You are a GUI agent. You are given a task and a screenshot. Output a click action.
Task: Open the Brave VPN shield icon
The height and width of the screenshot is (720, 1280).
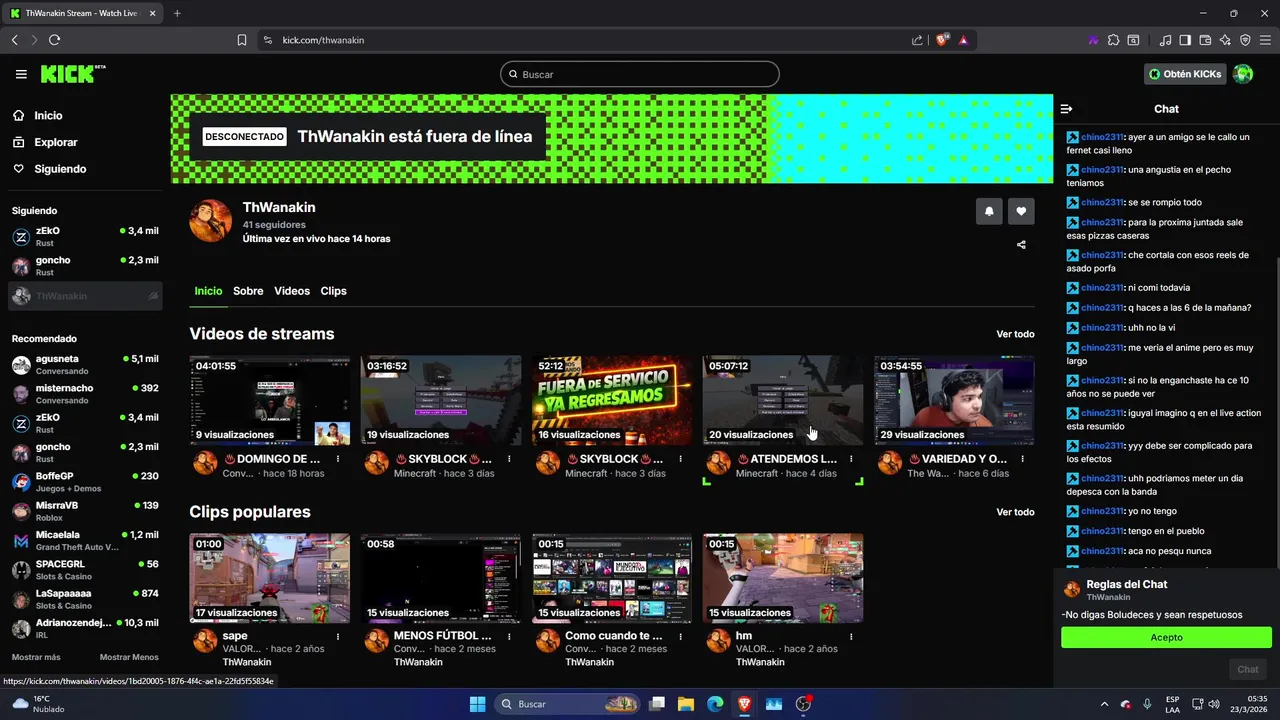click(x=1245, y=40)
